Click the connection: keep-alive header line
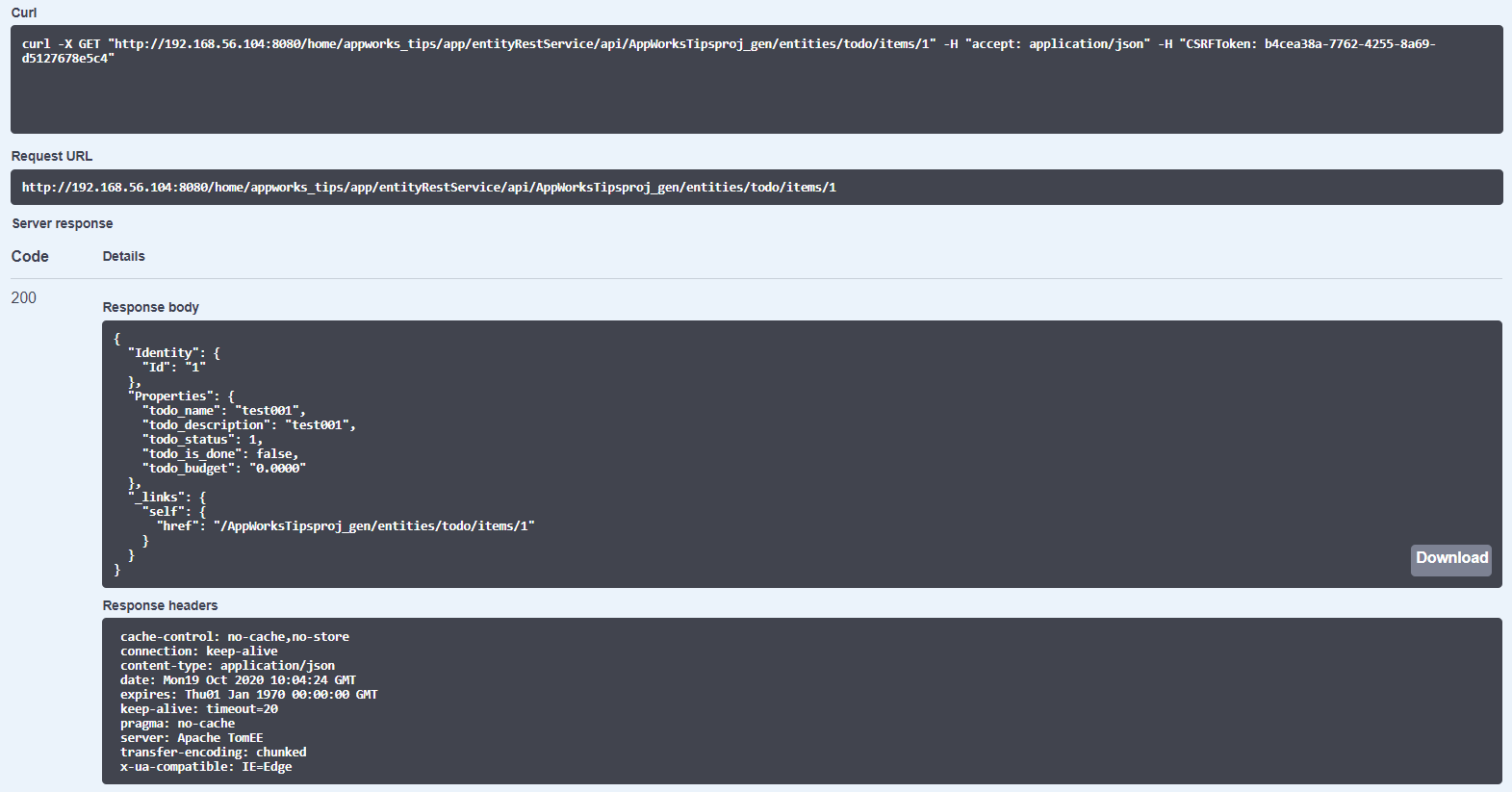 (x=199, y=651)
